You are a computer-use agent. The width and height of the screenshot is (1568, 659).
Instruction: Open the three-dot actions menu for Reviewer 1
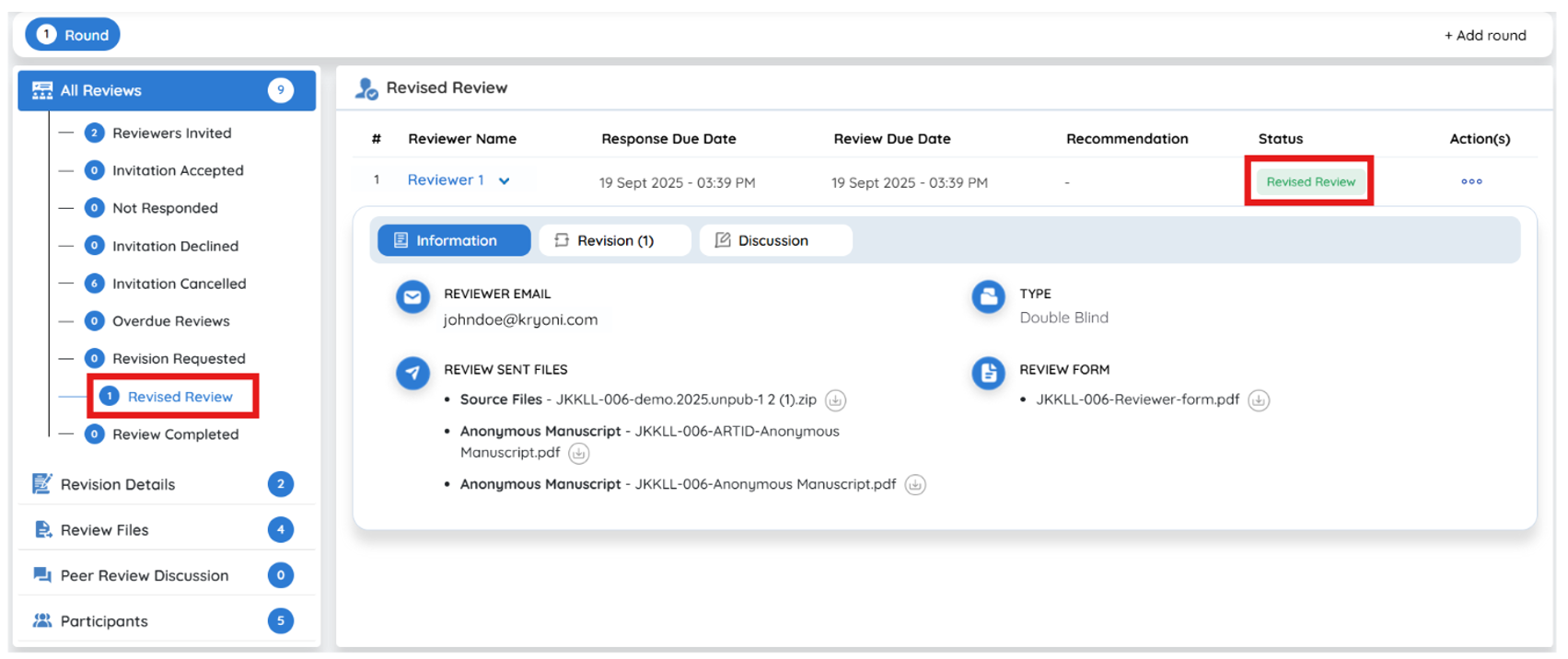pos(1471,181)
